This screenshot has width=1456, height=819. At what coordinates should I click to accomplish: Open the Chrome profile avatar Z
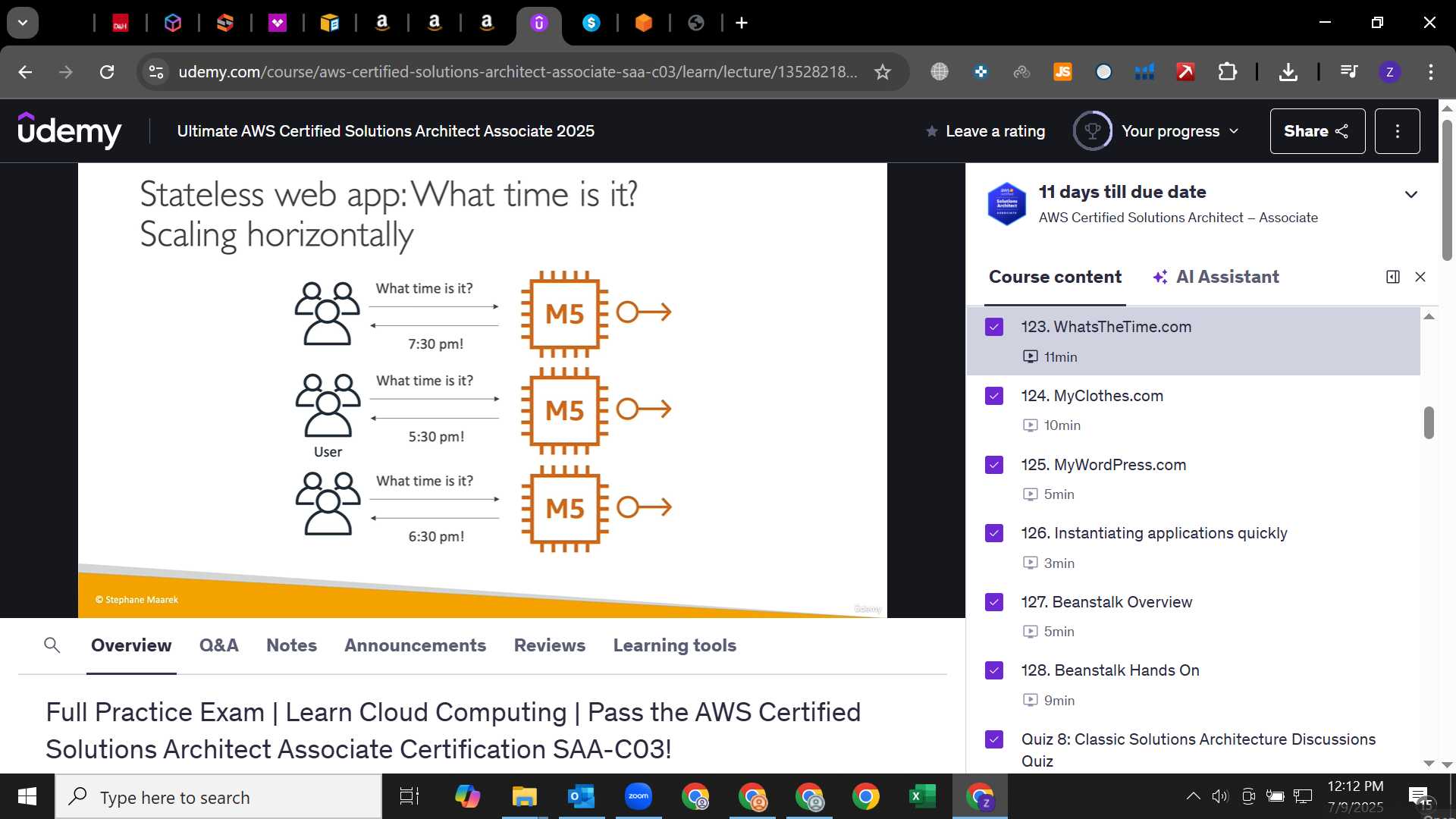tap(1389, 72)
